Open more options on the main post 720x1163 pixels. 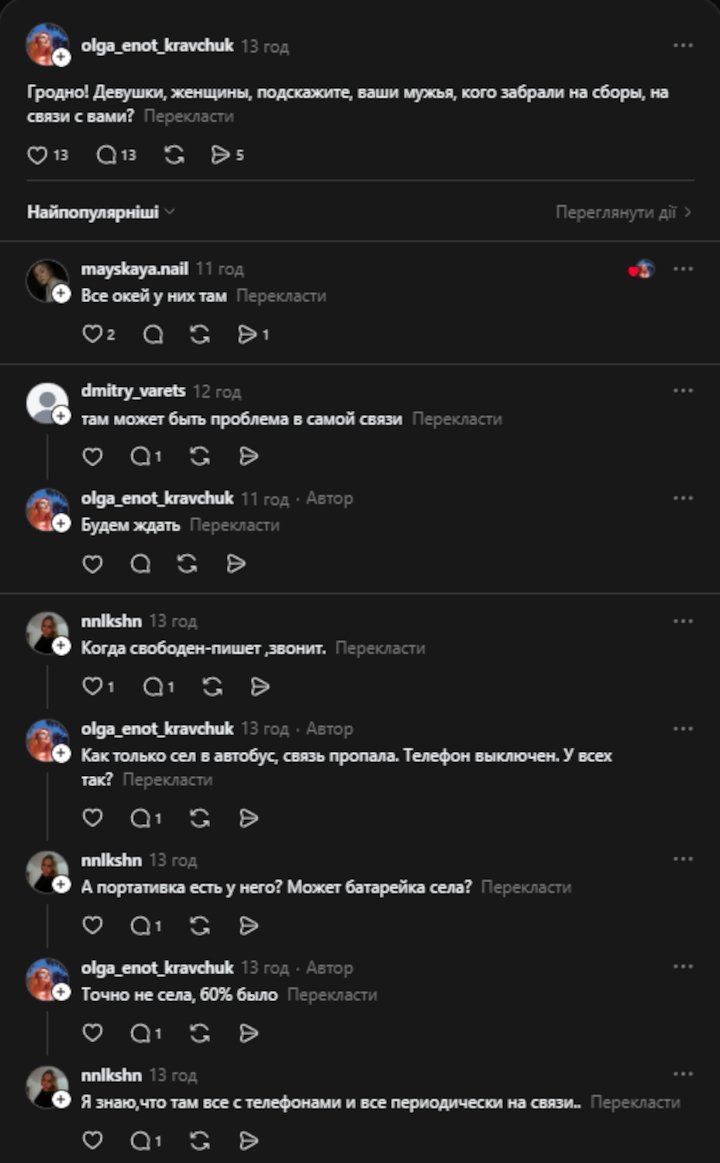click(x=683, y=46)
